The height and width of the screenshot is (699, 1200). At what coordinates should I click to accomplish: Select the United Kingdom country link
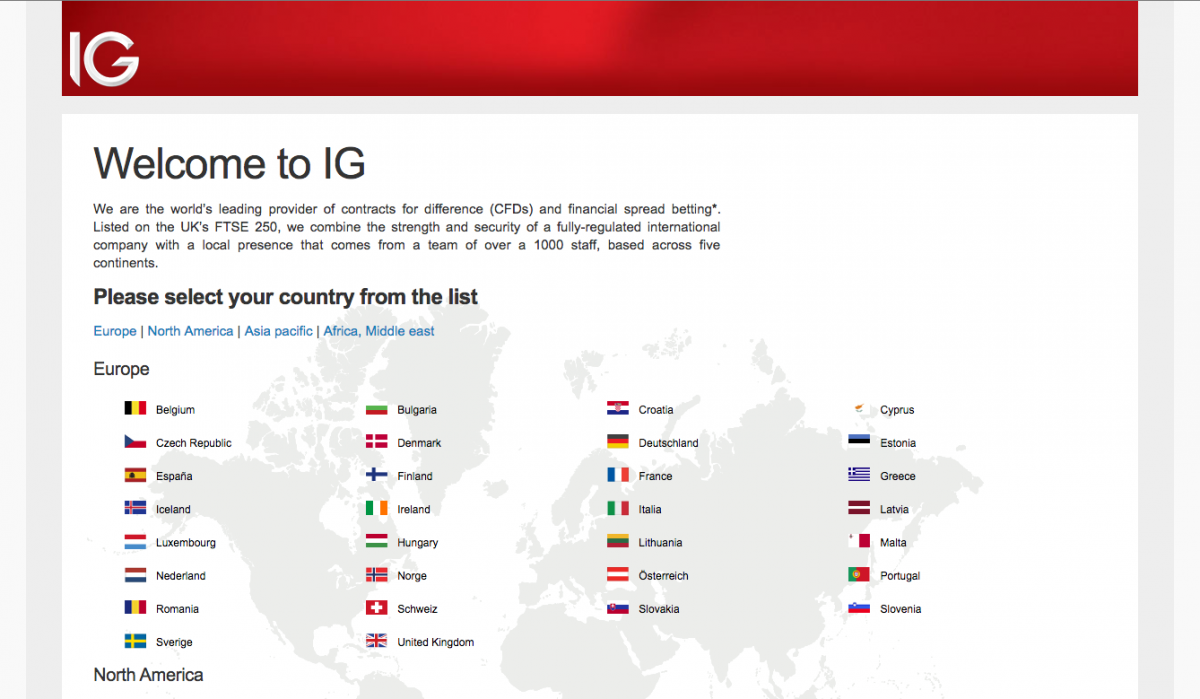(x=436, y=642)
